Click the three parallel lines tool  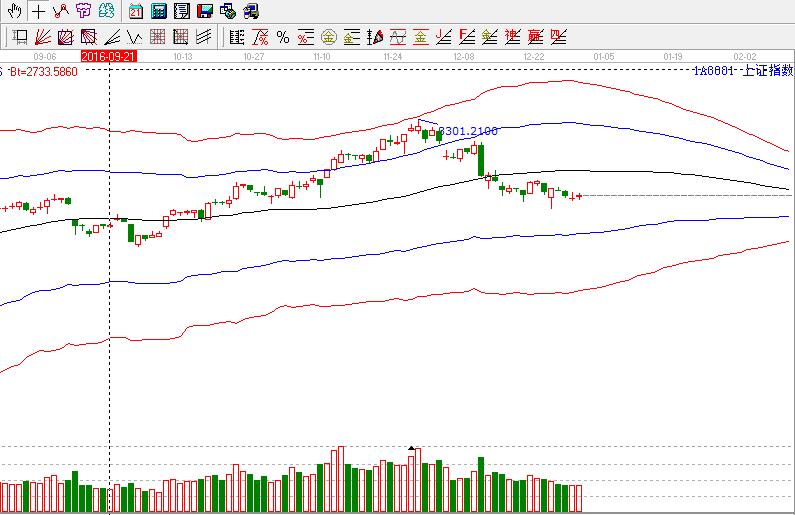tap(204, 38)
